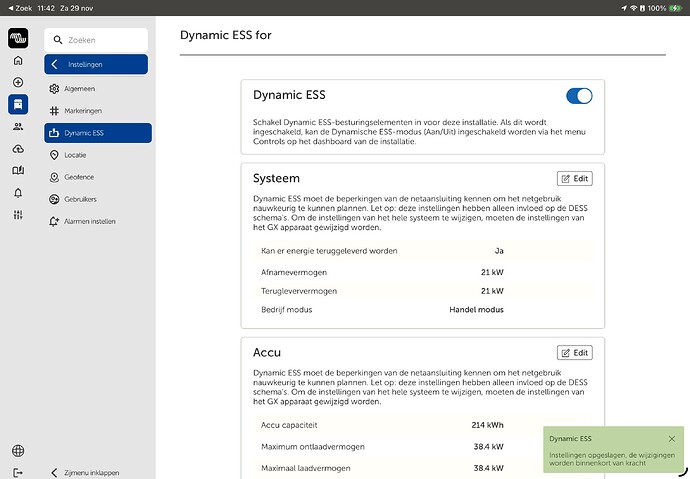The height and width of the screenshot is (479, 690).
Task: Click the 'Terugleververmogen' label
Action: (x=299, y=291)
